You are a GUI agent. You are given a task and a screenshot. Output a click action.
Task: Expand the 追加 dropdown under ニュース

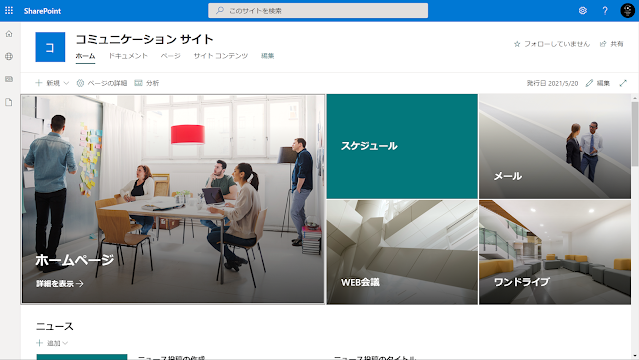tap(52, 343)
